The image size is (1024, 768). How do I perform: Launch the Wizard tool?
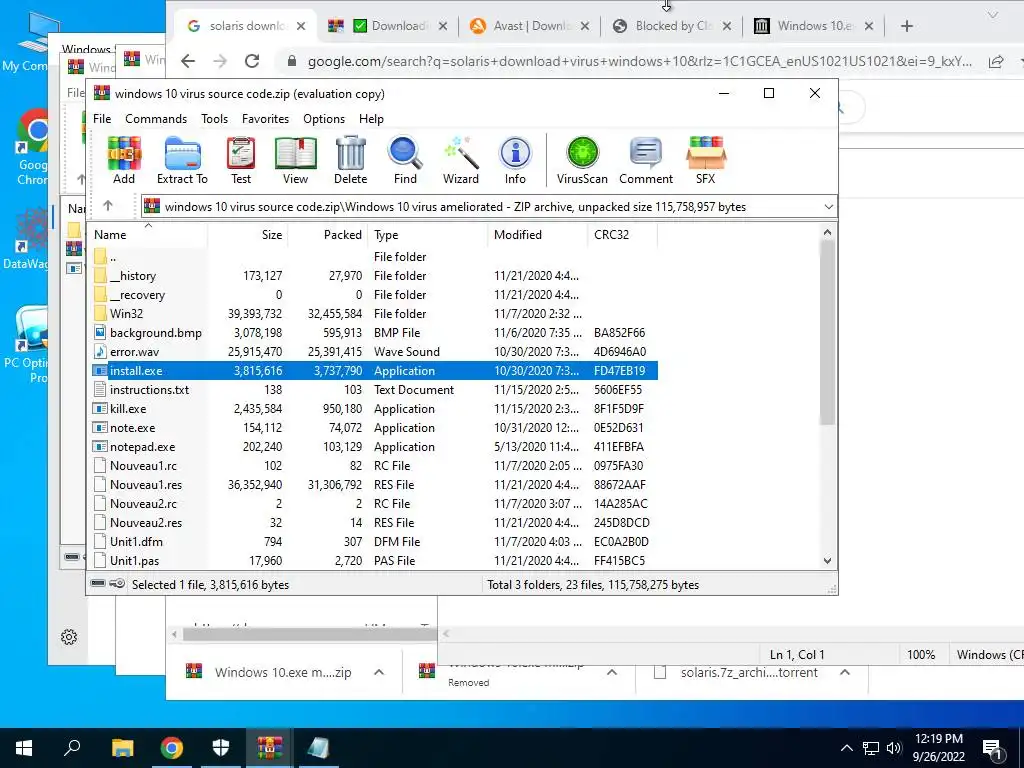coord(461,161)
